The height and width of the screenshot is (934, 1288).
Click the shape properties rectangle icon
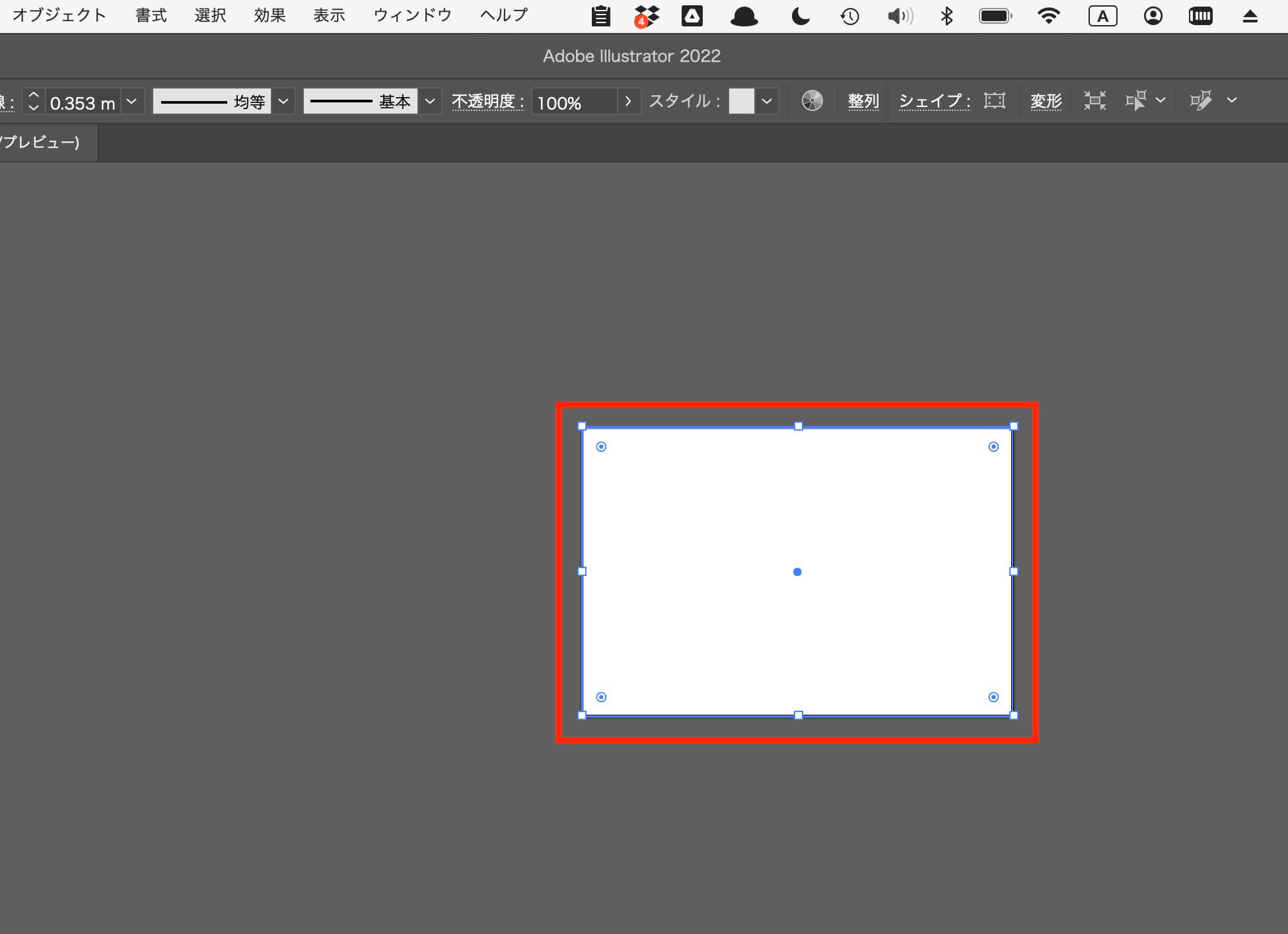click(994, 100)
